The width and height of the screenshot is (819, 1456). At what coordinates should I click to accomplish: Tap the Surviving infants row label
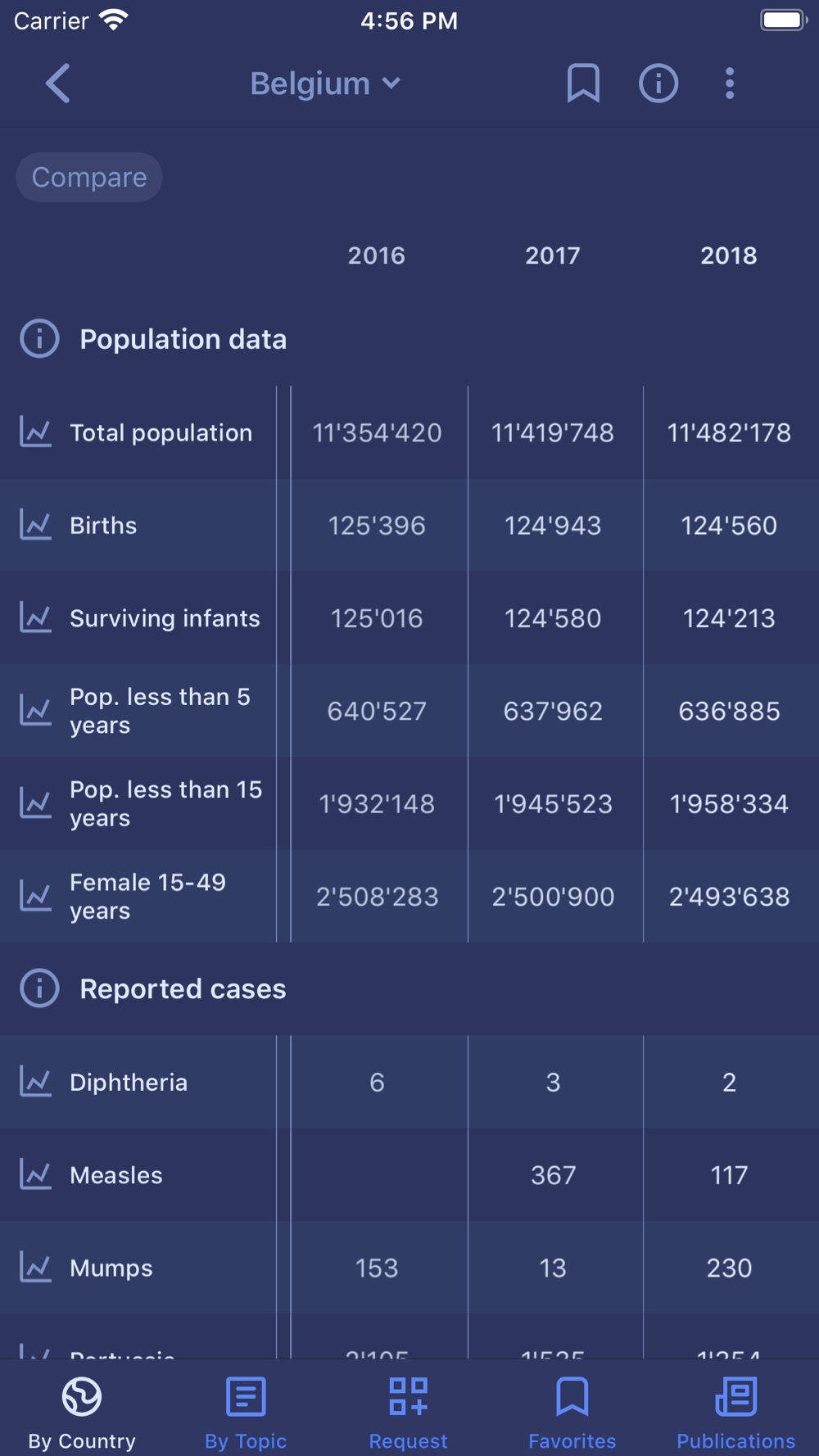coord(165,618)
